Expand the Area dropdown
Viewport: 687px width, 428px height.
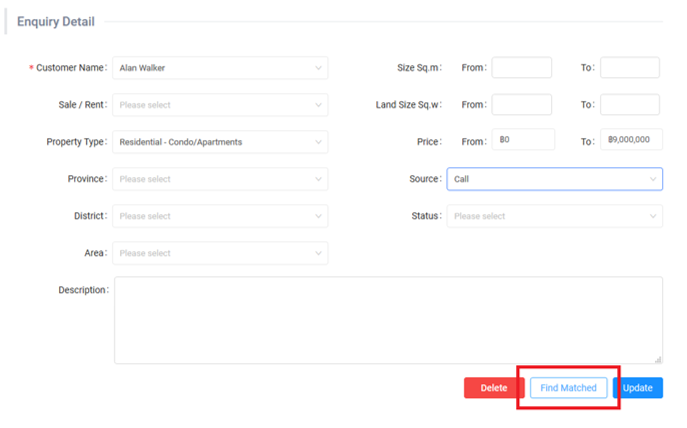(220, 253)
